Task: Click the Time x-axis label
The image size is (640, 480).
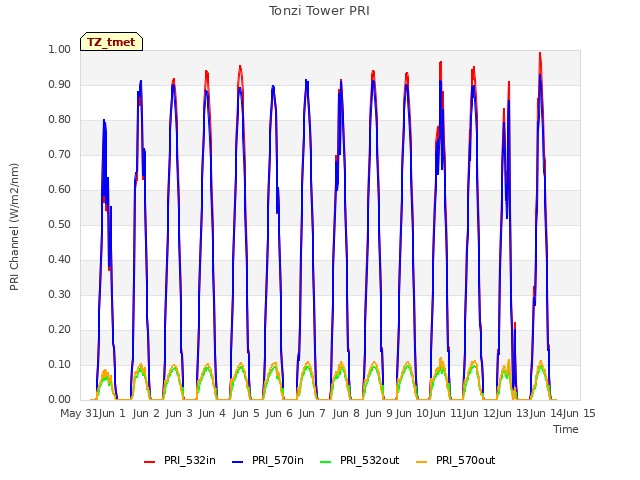Action: (x=566, y=429)
